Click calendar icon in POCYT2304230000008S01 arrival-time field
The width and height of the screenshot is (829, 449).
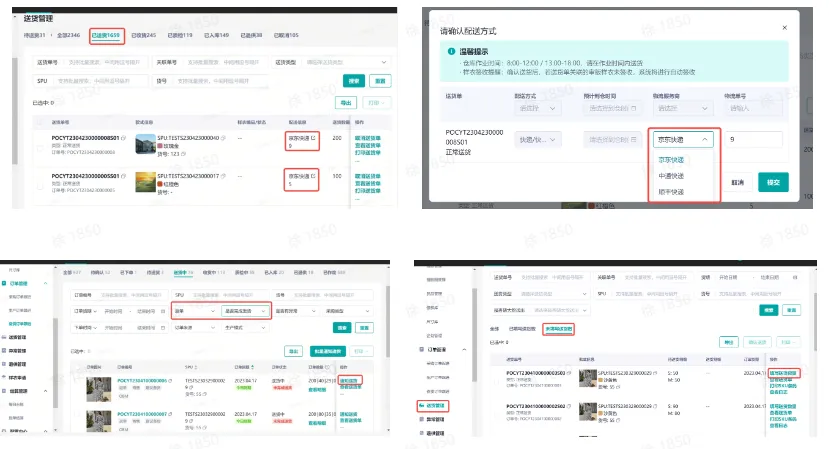[x=633, y=140]
